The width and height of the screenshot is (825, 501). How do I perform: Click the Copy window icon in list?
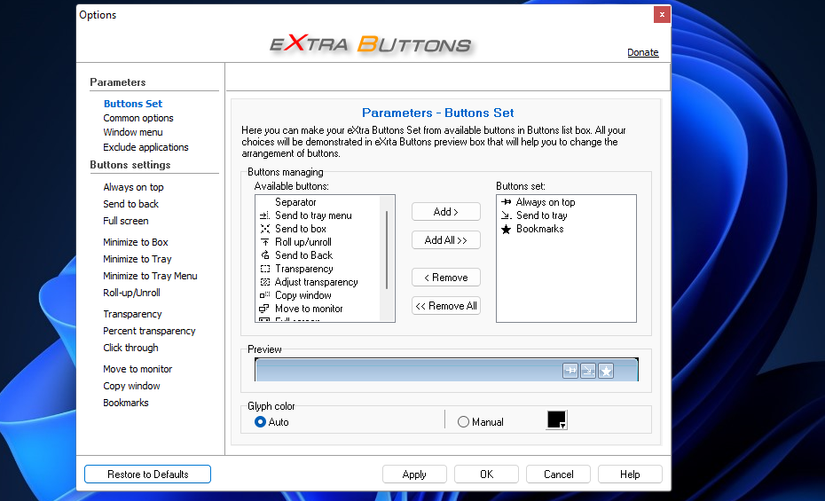coord(265,295)
